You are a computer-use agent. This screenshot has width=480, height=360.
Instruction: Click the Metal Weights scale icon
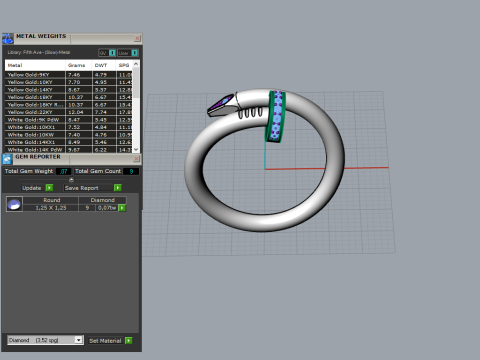point(7,39)
